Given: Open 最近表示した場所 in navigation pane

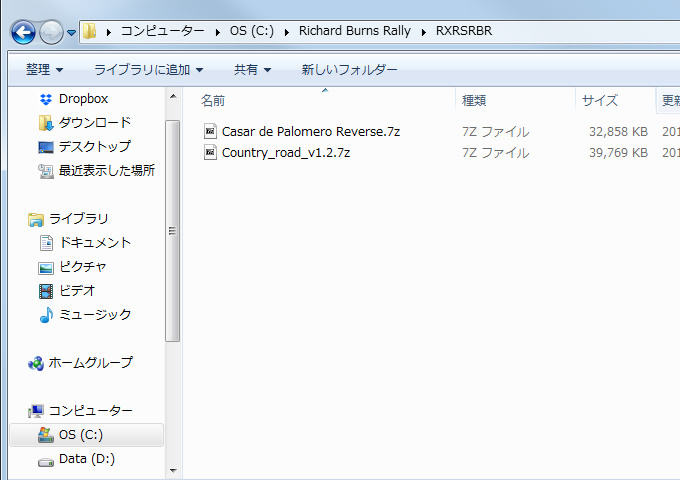Looking at the screenshot, I should pyautogui.click(x=107, y=170).
